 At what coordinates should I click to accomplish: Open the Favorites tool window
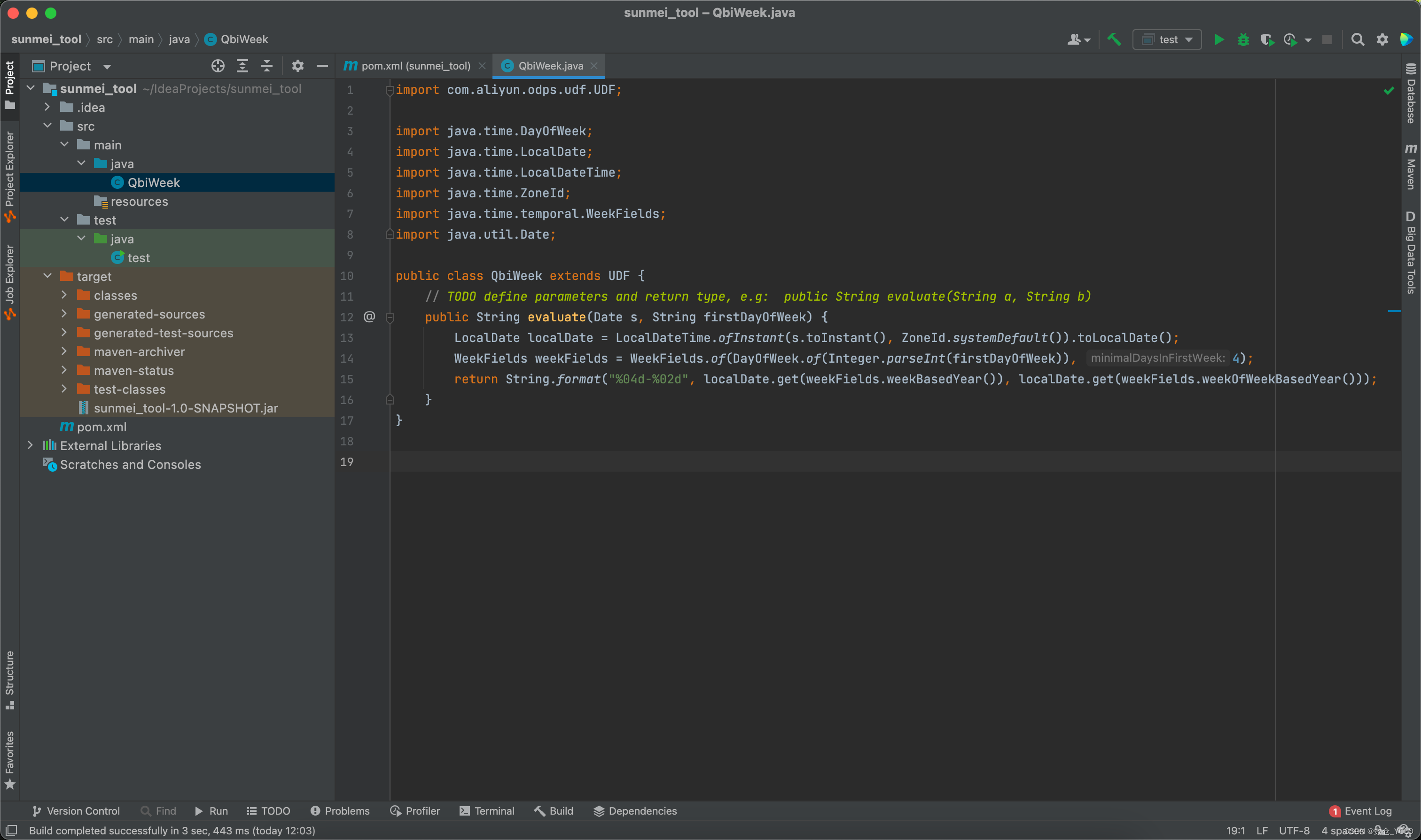(9, 760)
